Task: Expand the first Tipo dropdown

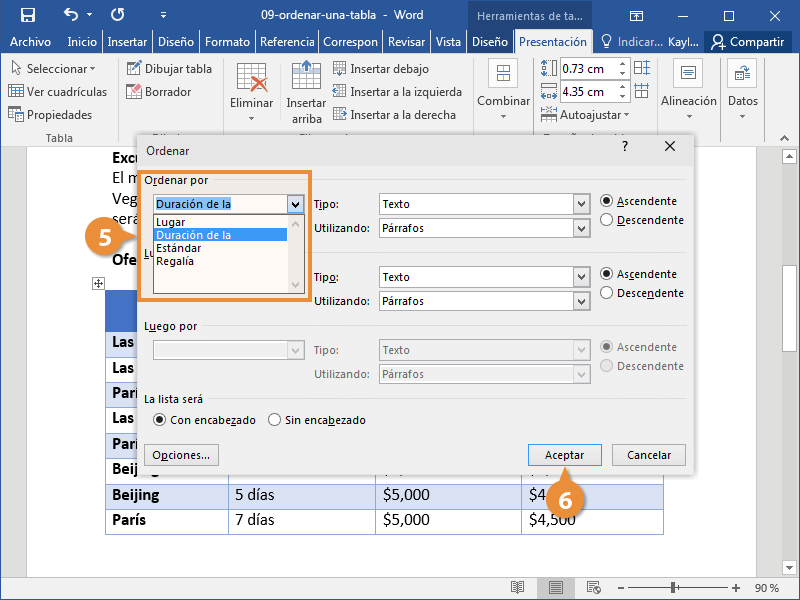Action: point(580,204)
